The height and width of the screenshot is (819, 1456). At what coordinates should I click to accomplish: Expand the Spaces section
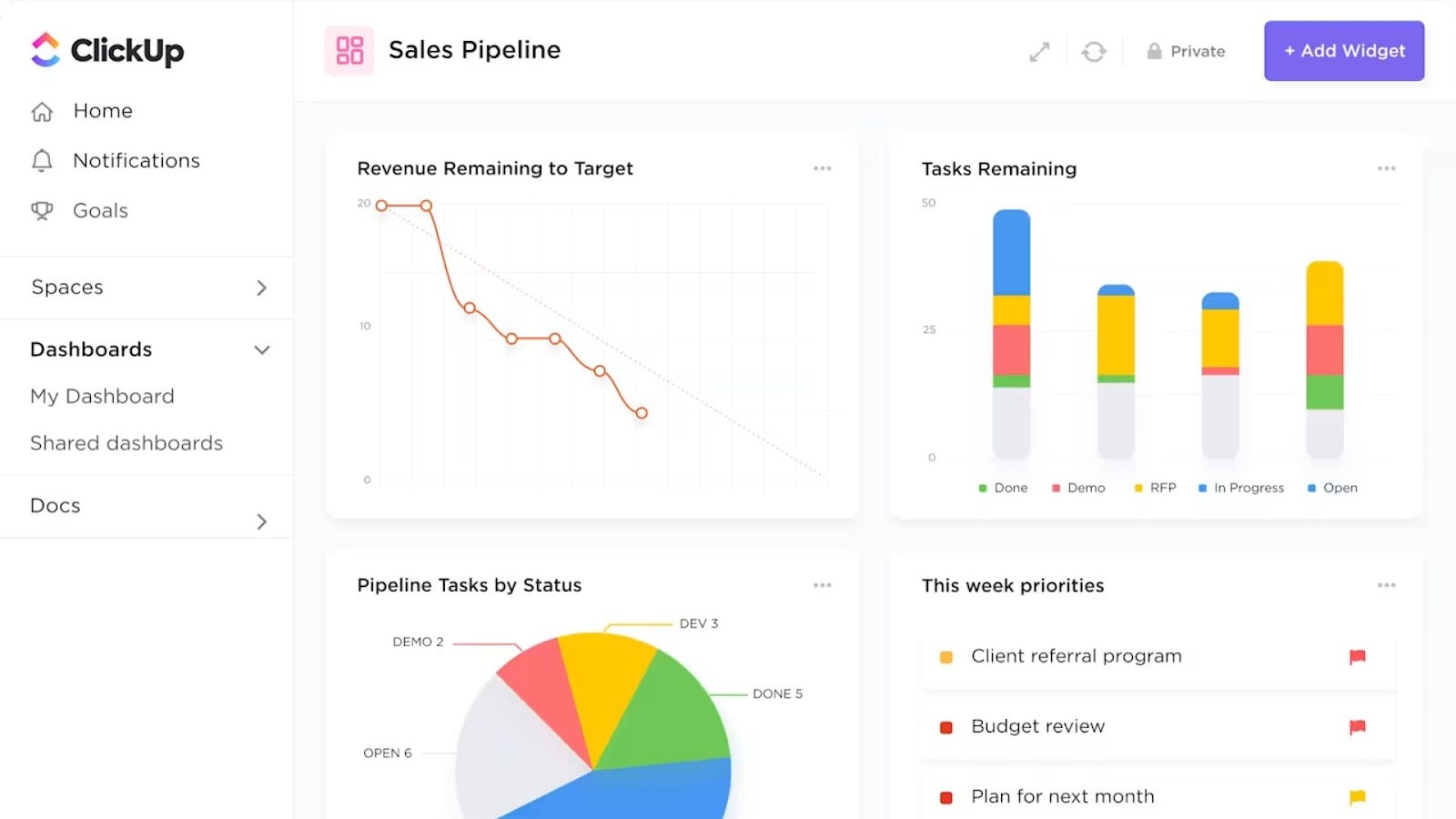point(261,287)
